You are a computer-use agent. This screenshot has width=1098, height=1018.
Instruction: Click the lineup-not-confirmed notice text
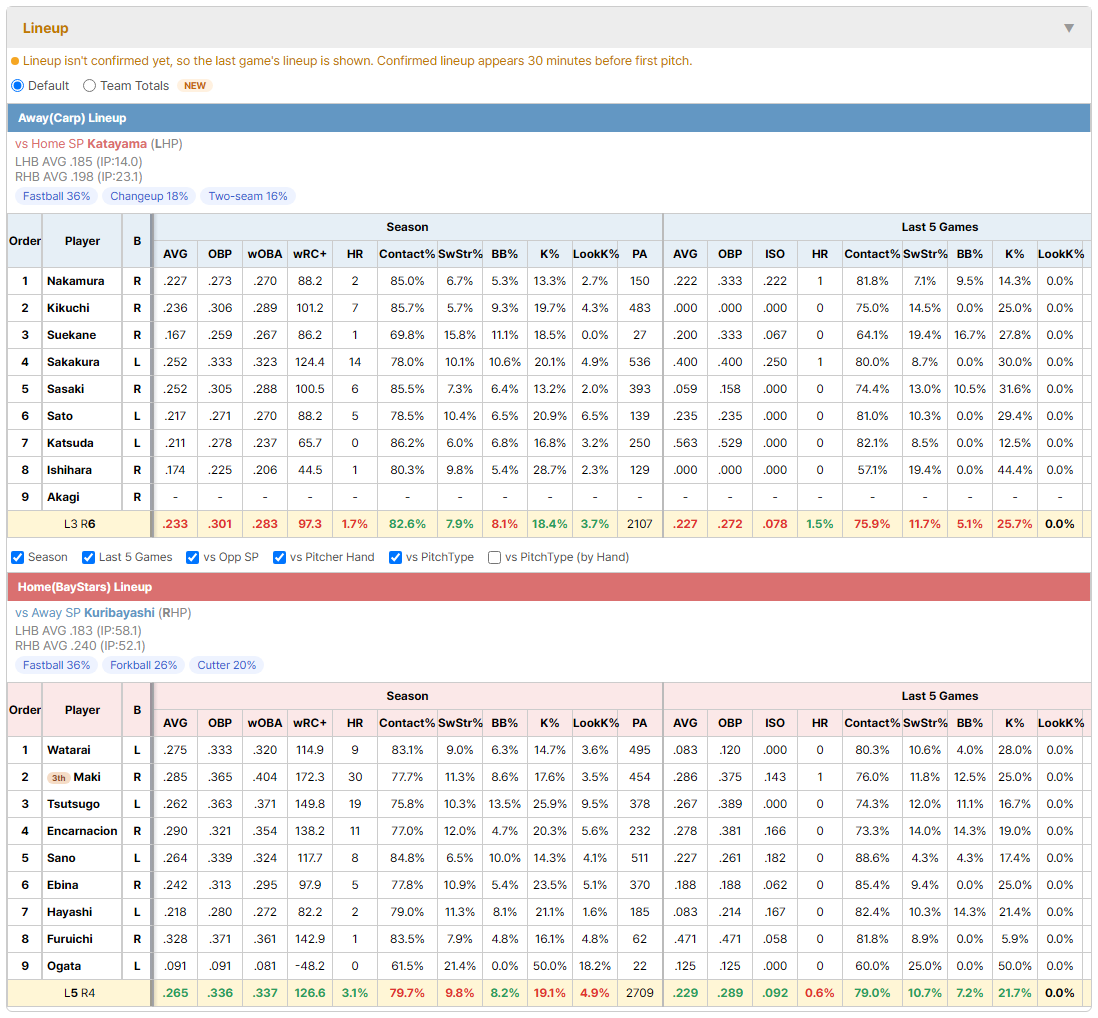(x=357, y=61)
